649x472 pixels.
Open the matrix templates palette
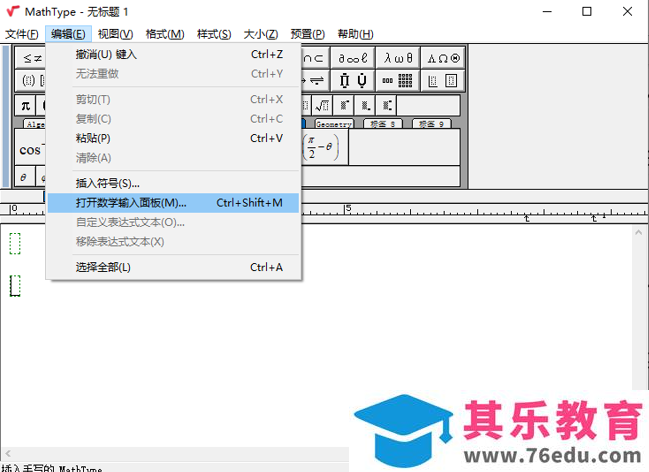coord(398,80)
